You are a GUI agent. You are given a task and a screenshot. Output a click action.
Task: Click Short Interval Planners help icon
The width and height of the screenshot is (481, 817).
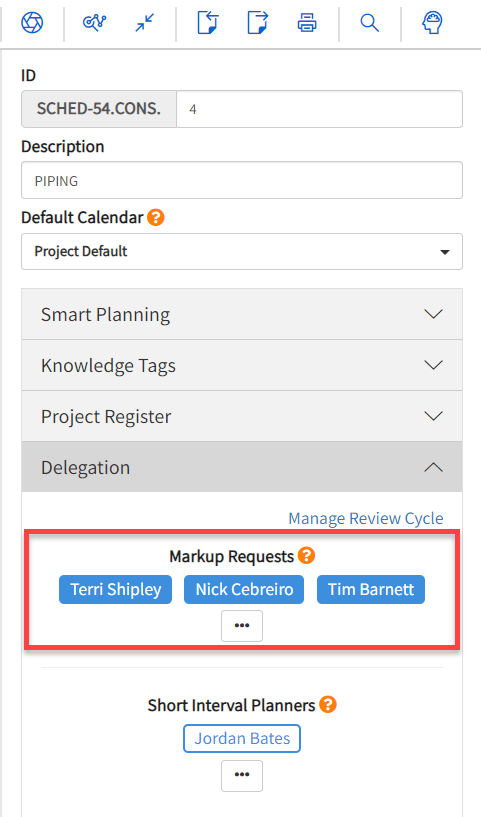tap(328, 704)
